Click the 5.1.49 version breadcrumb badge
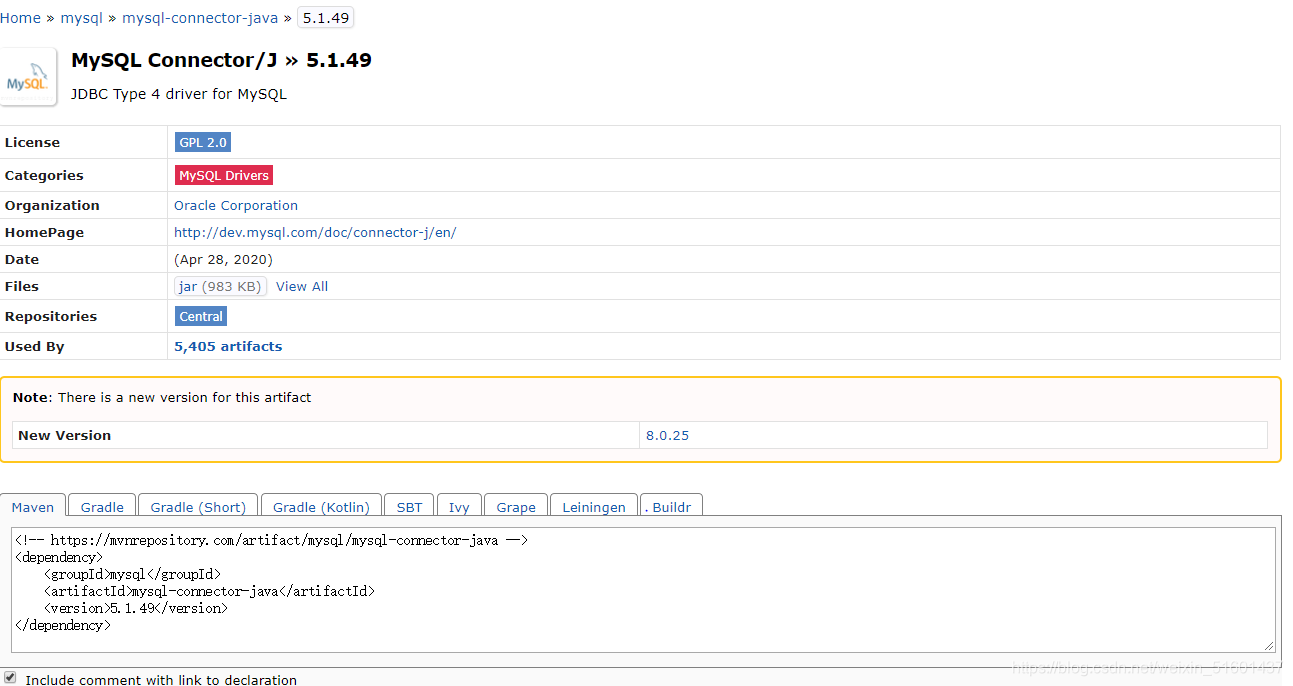The height and width of the screenshot is (686, 1293). coord(325,18)
